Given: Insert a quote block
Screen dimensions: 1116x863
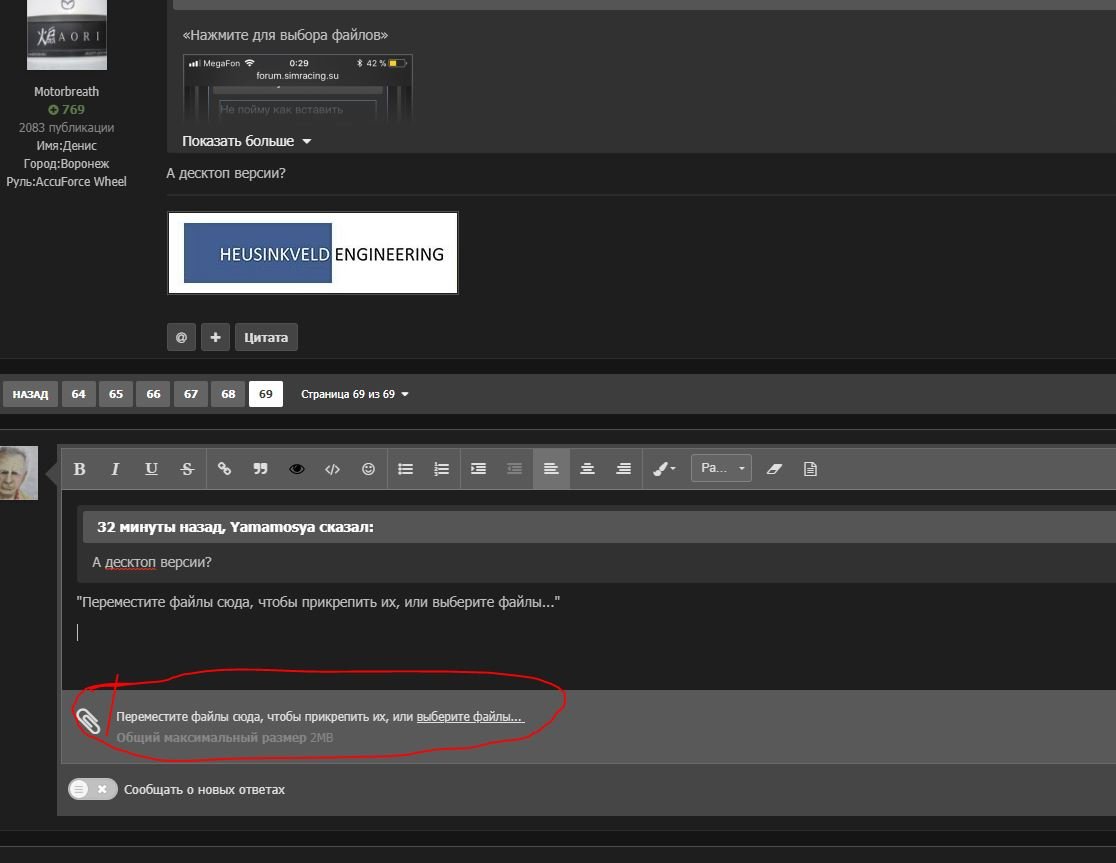Looking at the screenshot, I should tap(260, 469).
